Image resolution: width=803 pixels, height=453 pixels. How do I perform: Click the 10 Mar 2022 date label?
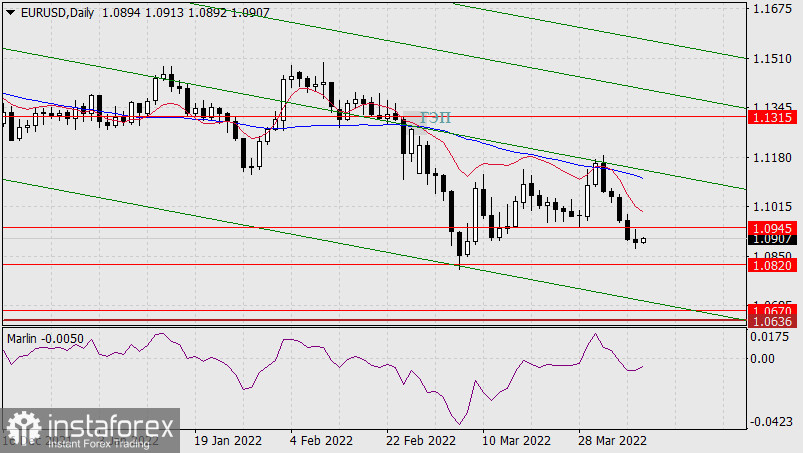514,441
